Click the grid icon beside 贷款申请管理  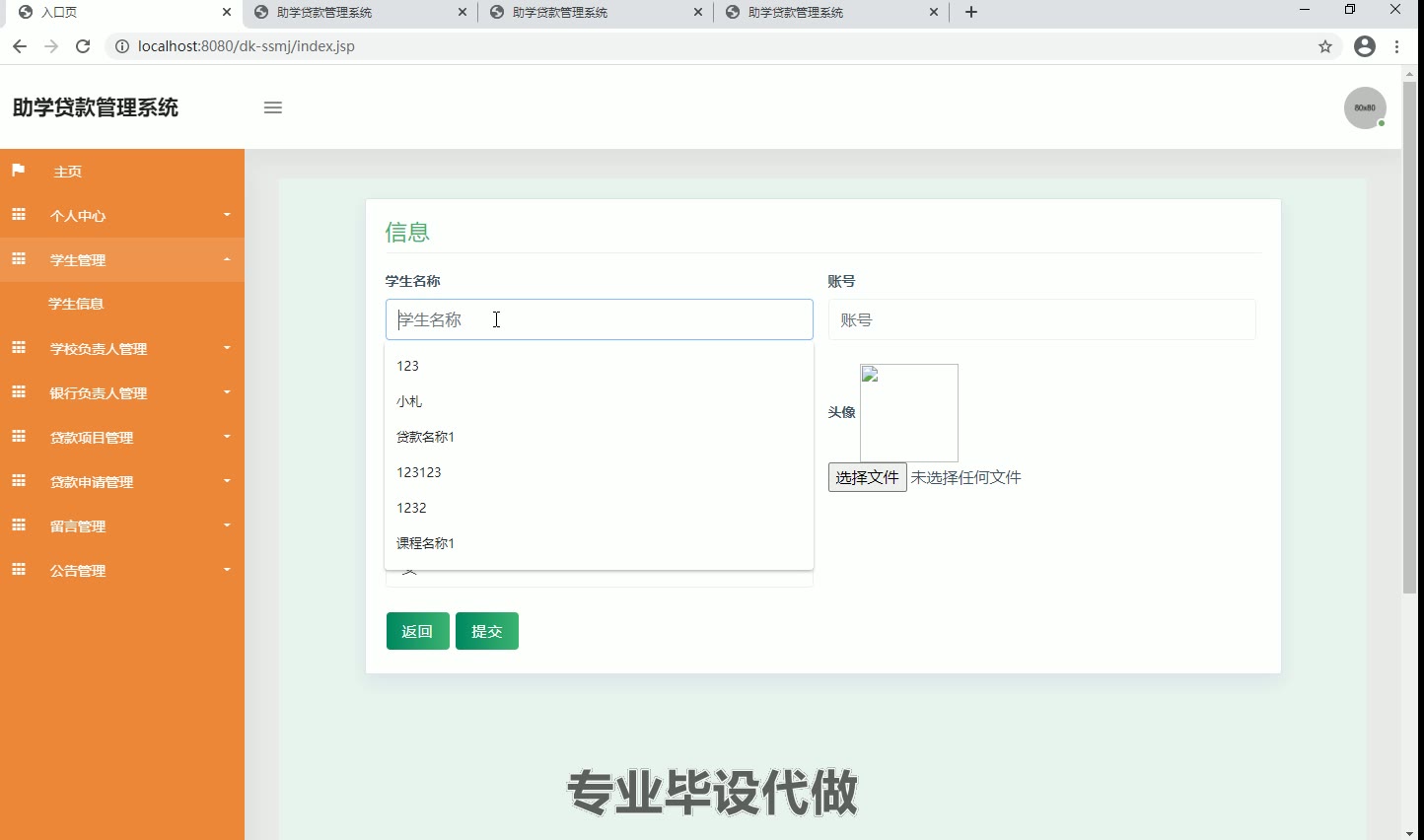(x=18, y=481)
